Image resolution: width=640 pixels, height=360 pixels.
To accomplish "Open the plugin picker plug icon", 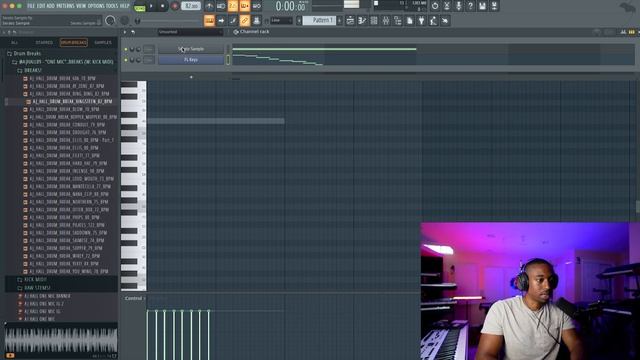I will pos(421,20).
